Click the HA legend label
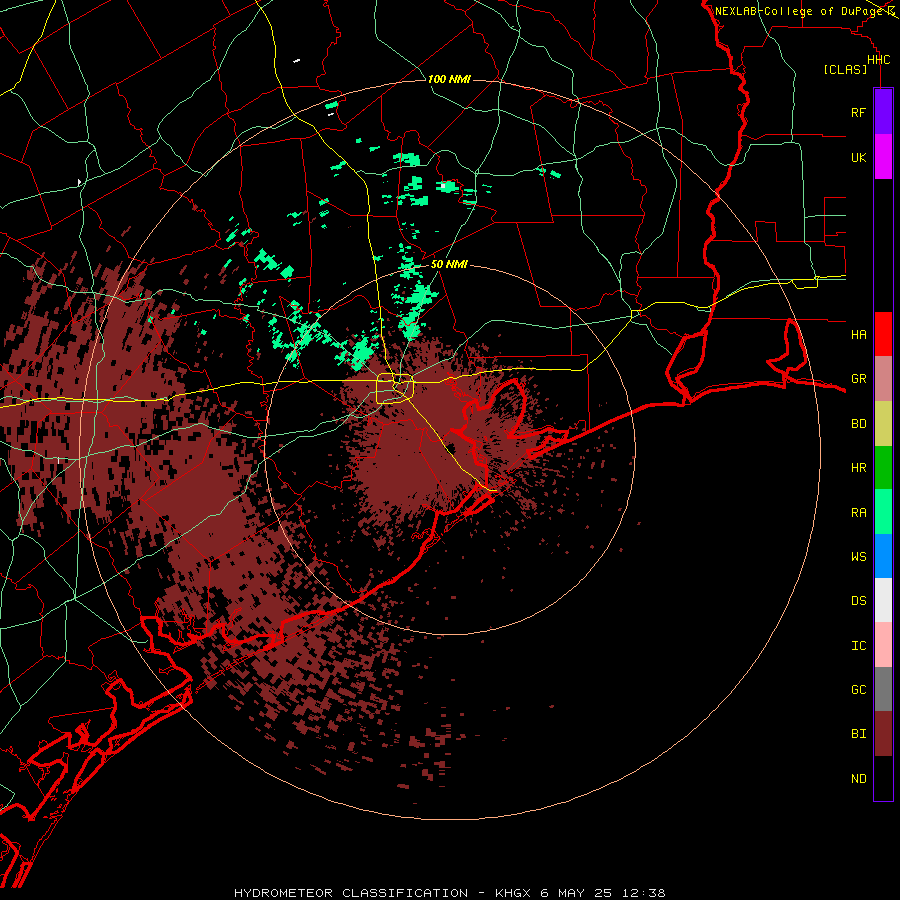This screenshot has height=900, width=900. coord(858,335)
